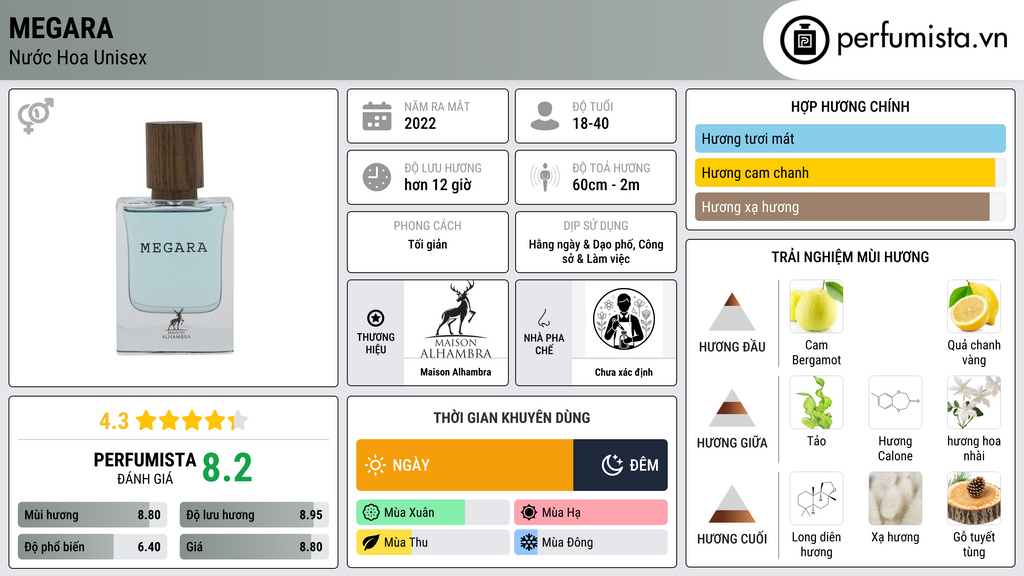1024x576 pixels.
Task: Select the Quả chanh vàng lemon image
Action: coord(974,306)
